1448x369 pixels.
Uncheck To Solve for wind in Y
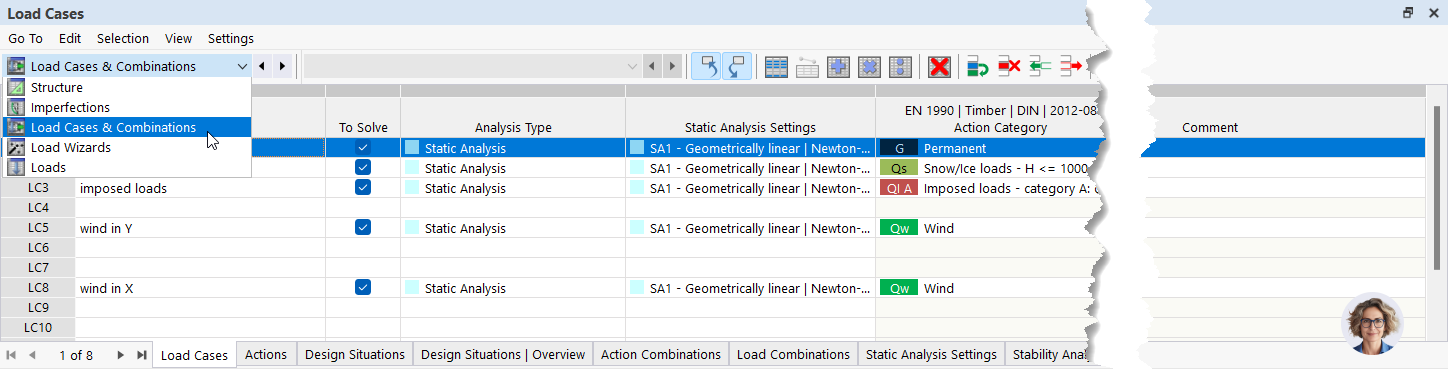(x=363, y=228)
